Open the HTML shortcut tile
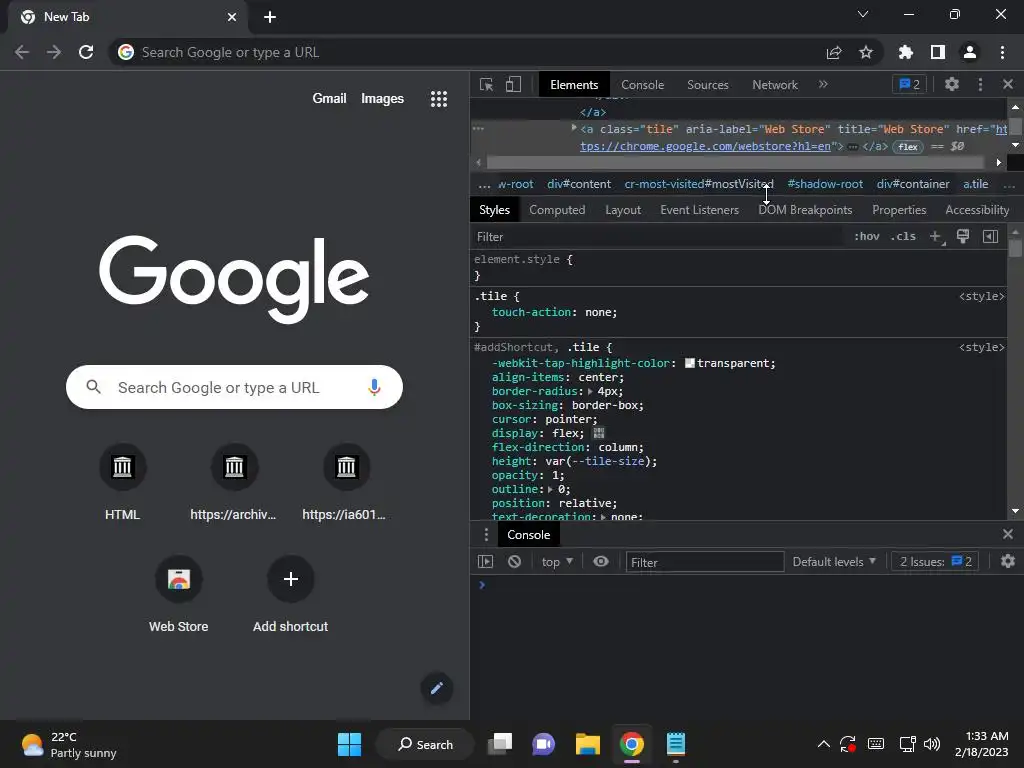 click(x=122, y=482)
